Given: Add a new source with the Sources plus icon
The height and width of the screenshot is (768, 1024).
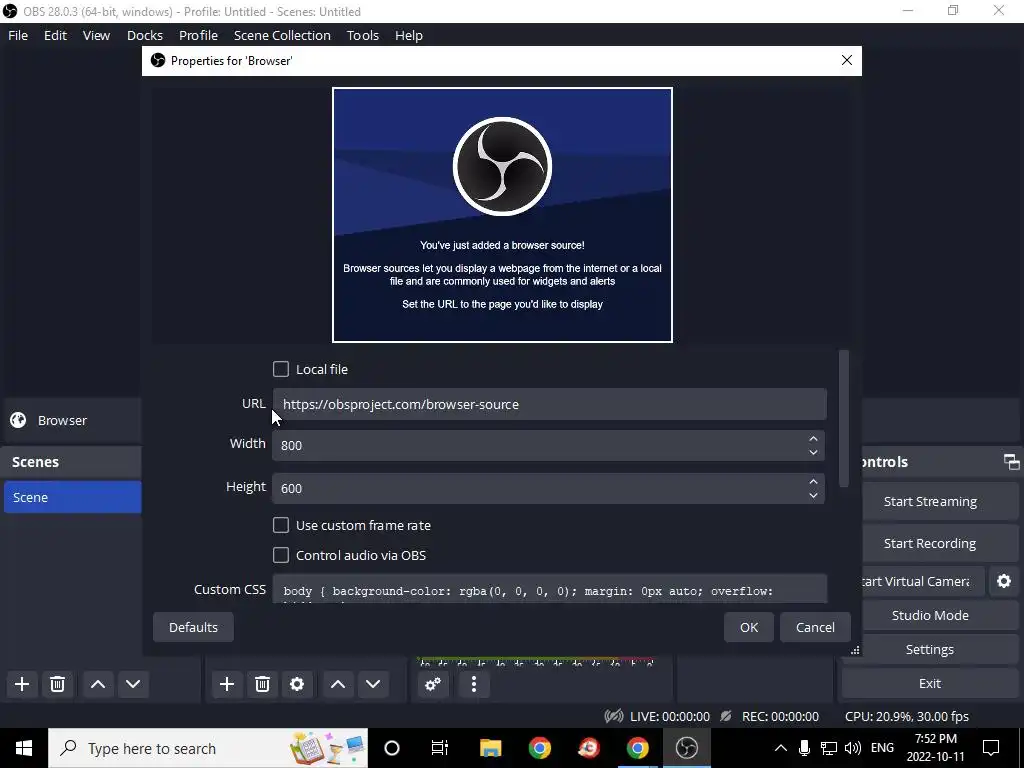Looking at the screenshot, I should [x=227, y=684].
